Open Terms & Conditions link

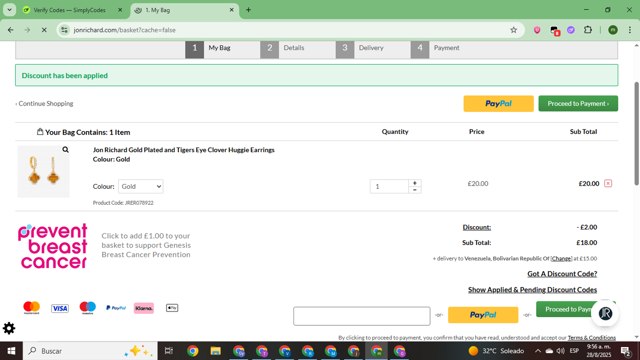591,338
